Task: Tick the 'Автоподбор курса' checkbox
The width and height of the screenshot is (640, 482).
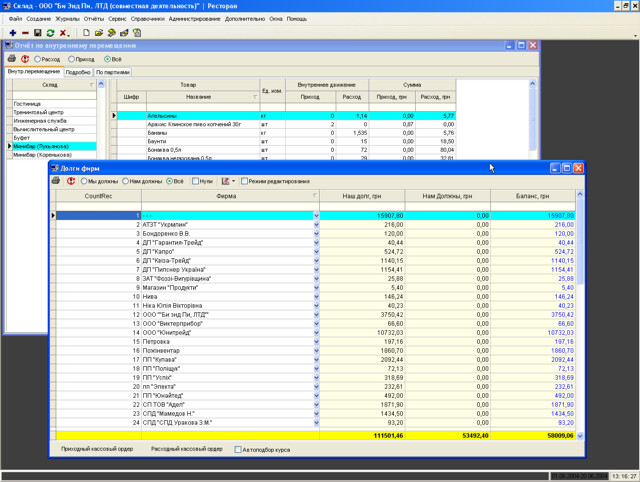Action: pos(237,449)
